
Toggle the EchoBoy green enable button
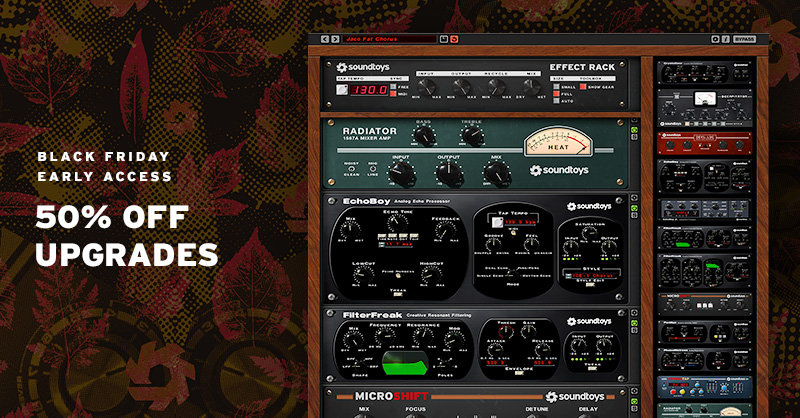tap(635, 208)
